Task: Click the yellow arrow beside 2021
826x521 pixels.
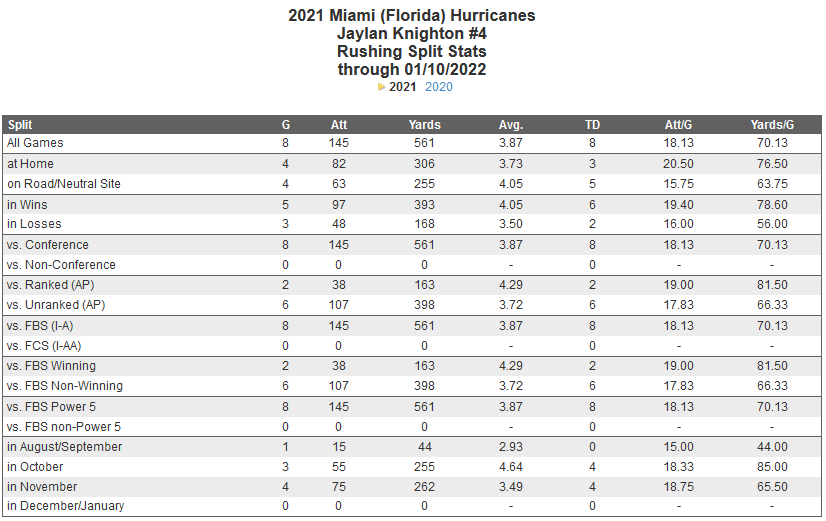Action: pos(381,87)
